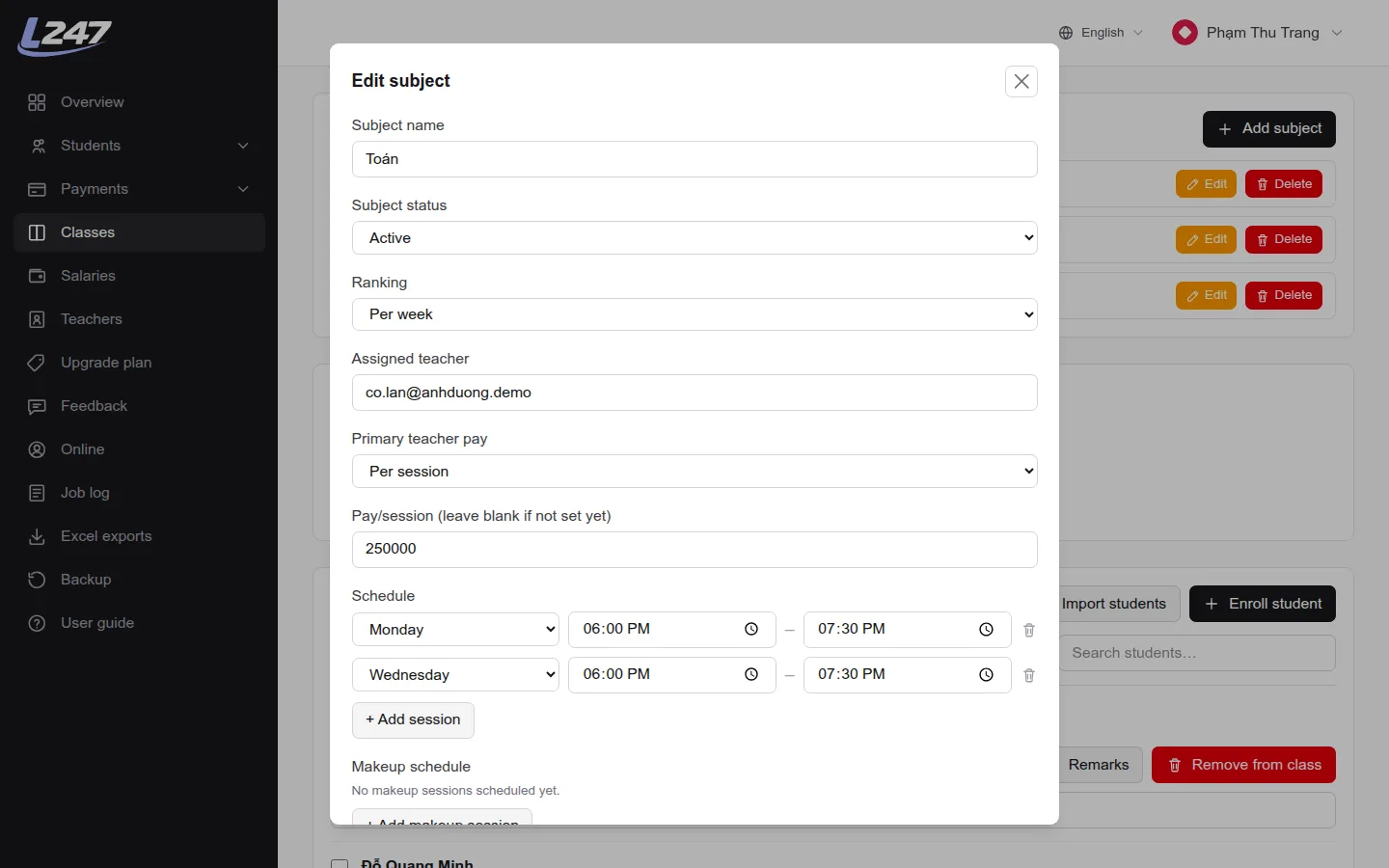Click the Backup restore icon
The width and height of the screenshot is (1389, 868).
(x=37, y=580)
